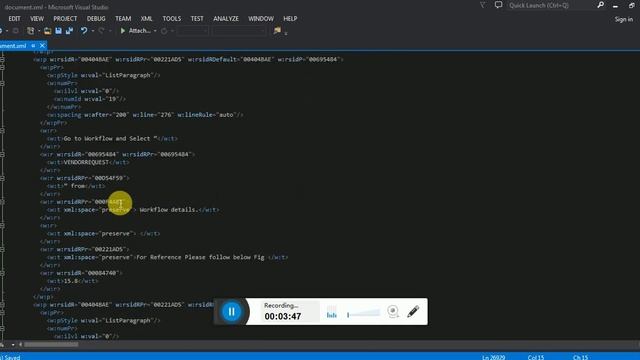The height and width of the screenshot is (360, 640).
Task: Open the TEAM menu
Action: pyautogui.click(x=123, y=19)
